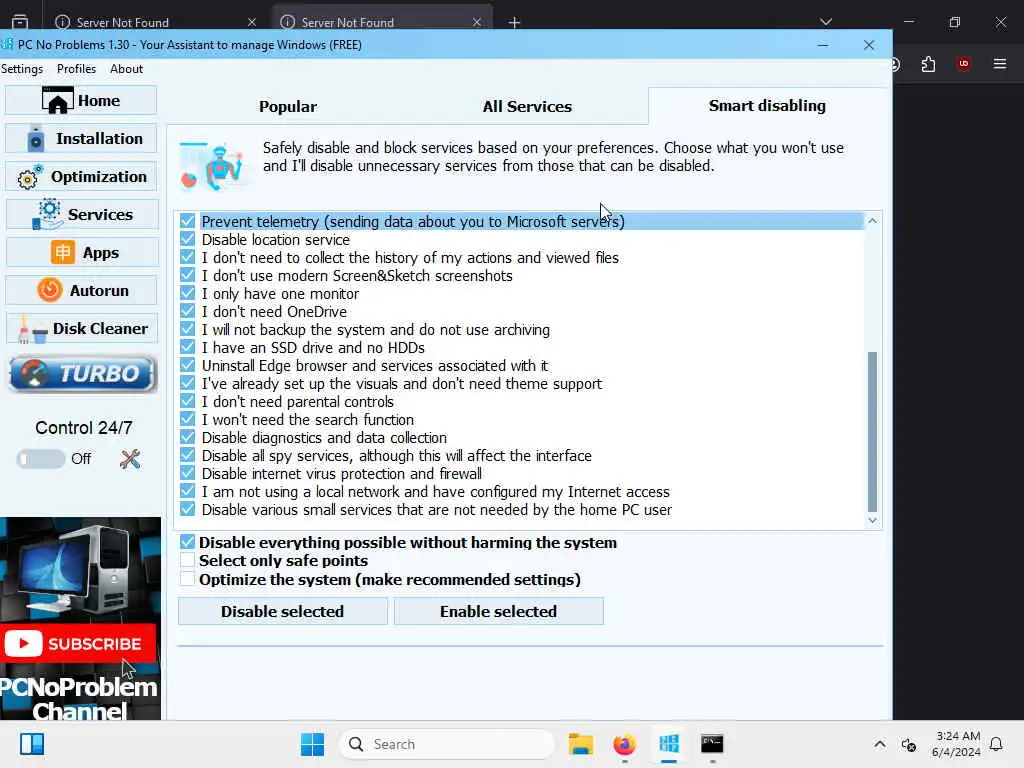Toggle the Control 24/7 switch
Viewport: 1024px width, 768px height.
pyautogui.click(x=40, y=459)
